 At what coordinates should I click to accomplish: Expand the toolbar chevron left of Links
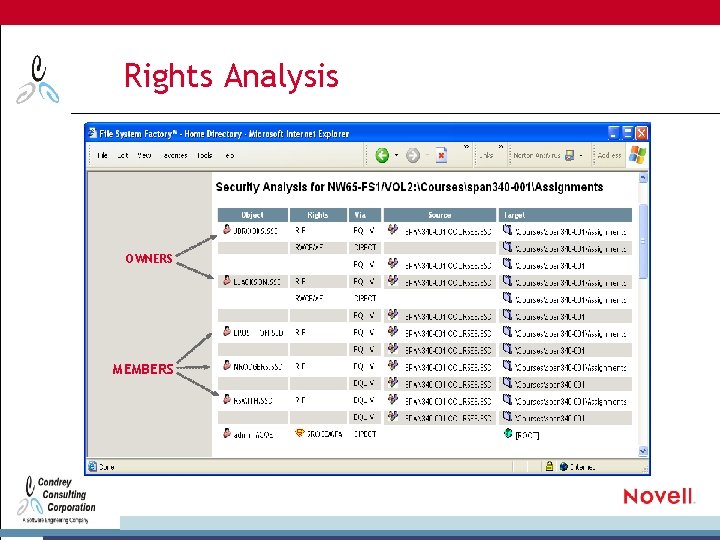pyautogui.click(x=466, y=147)
